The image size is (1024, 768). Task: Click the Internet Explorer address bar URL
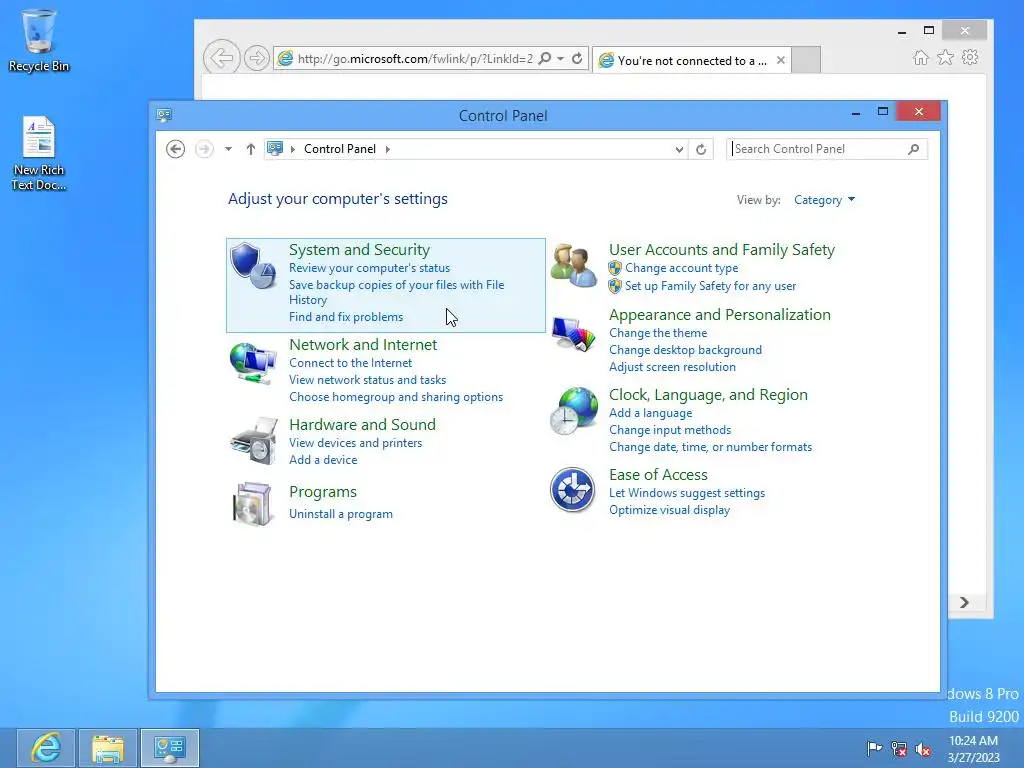[x=415, y=59]
